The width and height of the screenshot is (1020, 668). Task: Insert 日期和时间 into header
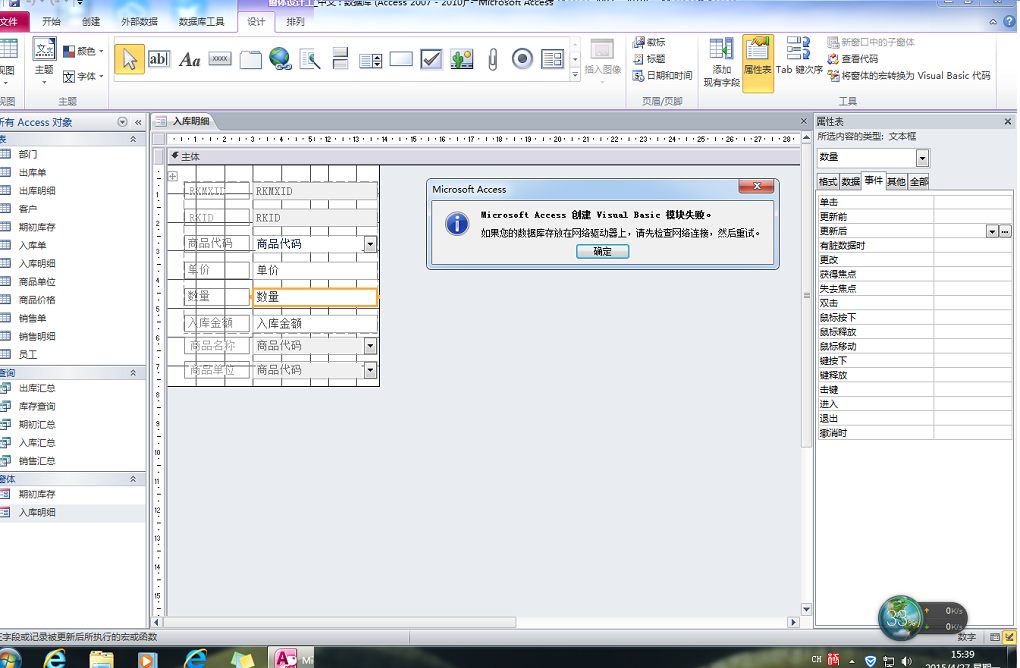pos(662,75)
